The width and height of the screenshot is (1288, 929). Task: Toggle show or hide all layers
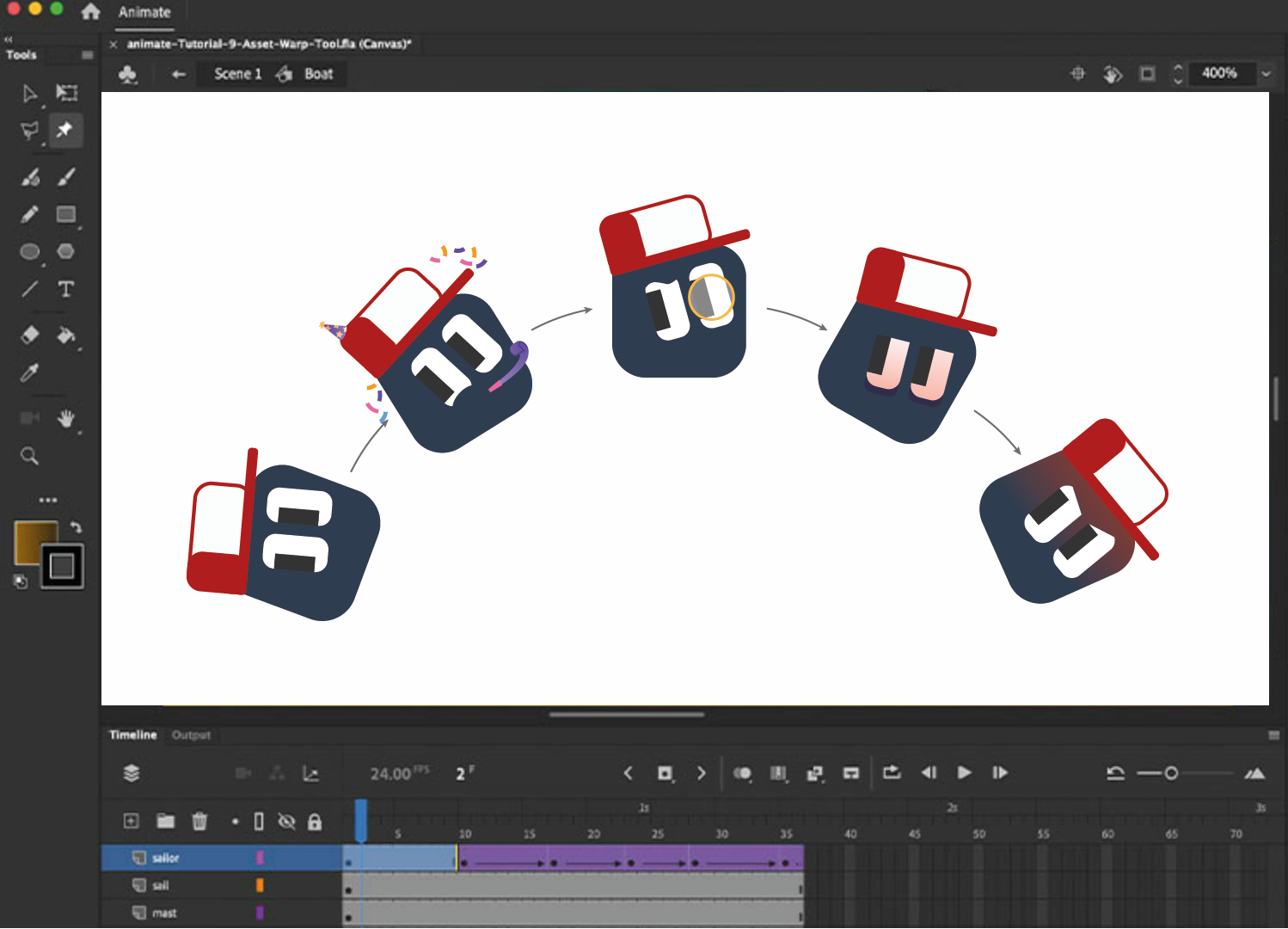(287, 821)
